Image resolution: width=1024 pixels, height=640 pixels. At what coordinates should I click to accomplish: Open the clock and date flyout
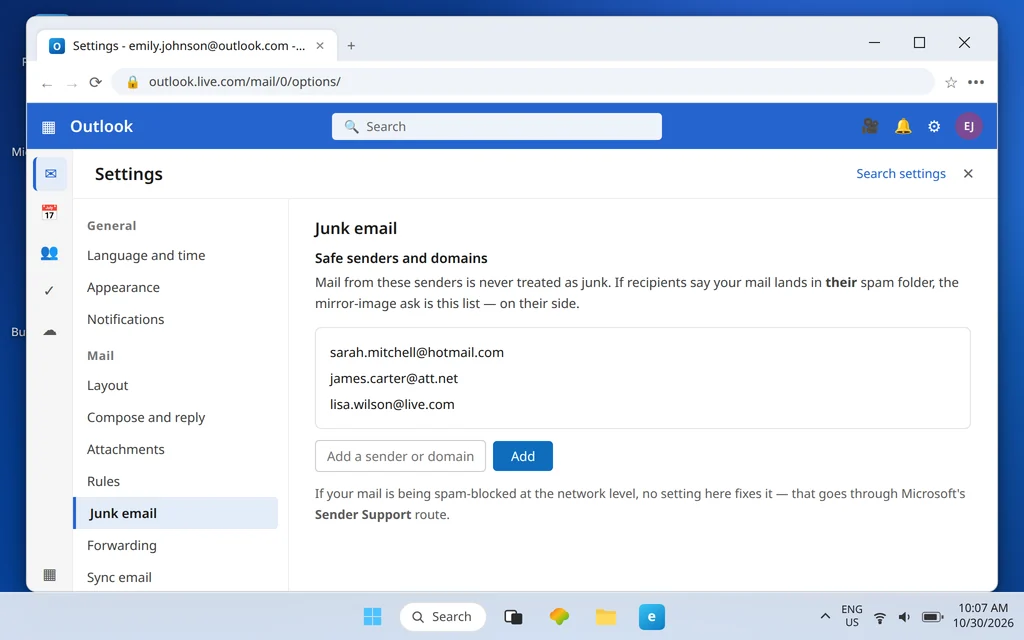(x=983, y=616)
